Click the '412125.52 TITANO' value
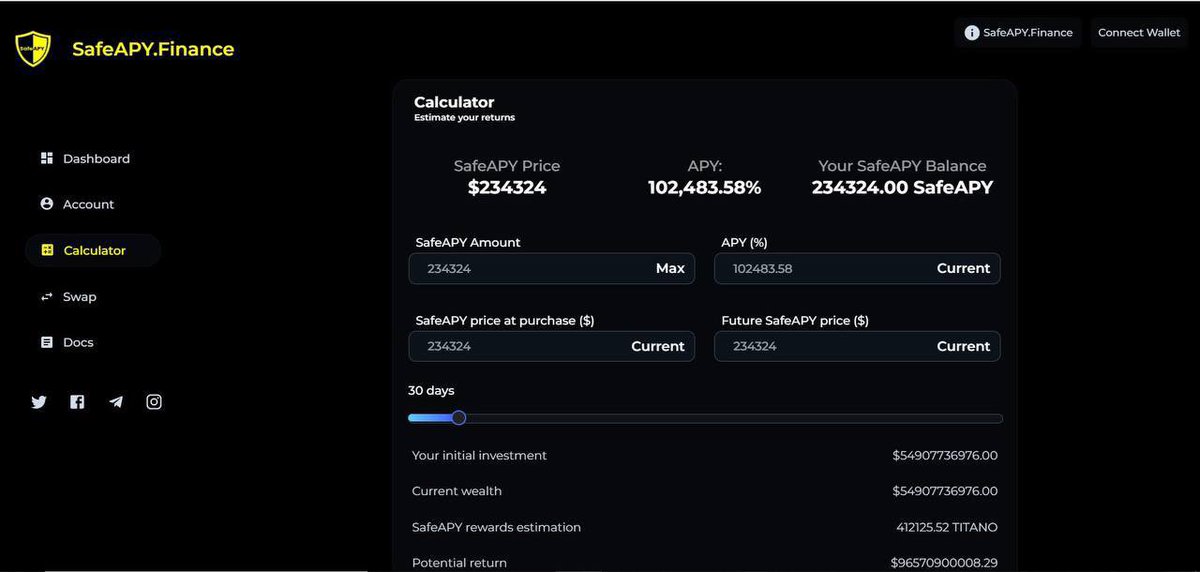1200x572 pixels. 947,527
